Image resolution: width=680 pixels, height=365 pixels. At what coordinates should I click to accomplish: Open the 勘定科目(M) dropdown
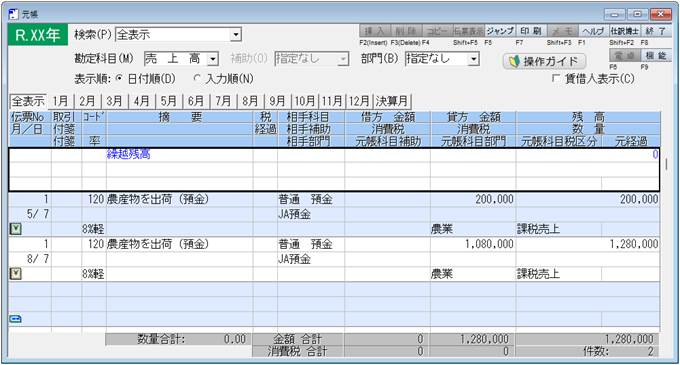[x=213, y=59]
